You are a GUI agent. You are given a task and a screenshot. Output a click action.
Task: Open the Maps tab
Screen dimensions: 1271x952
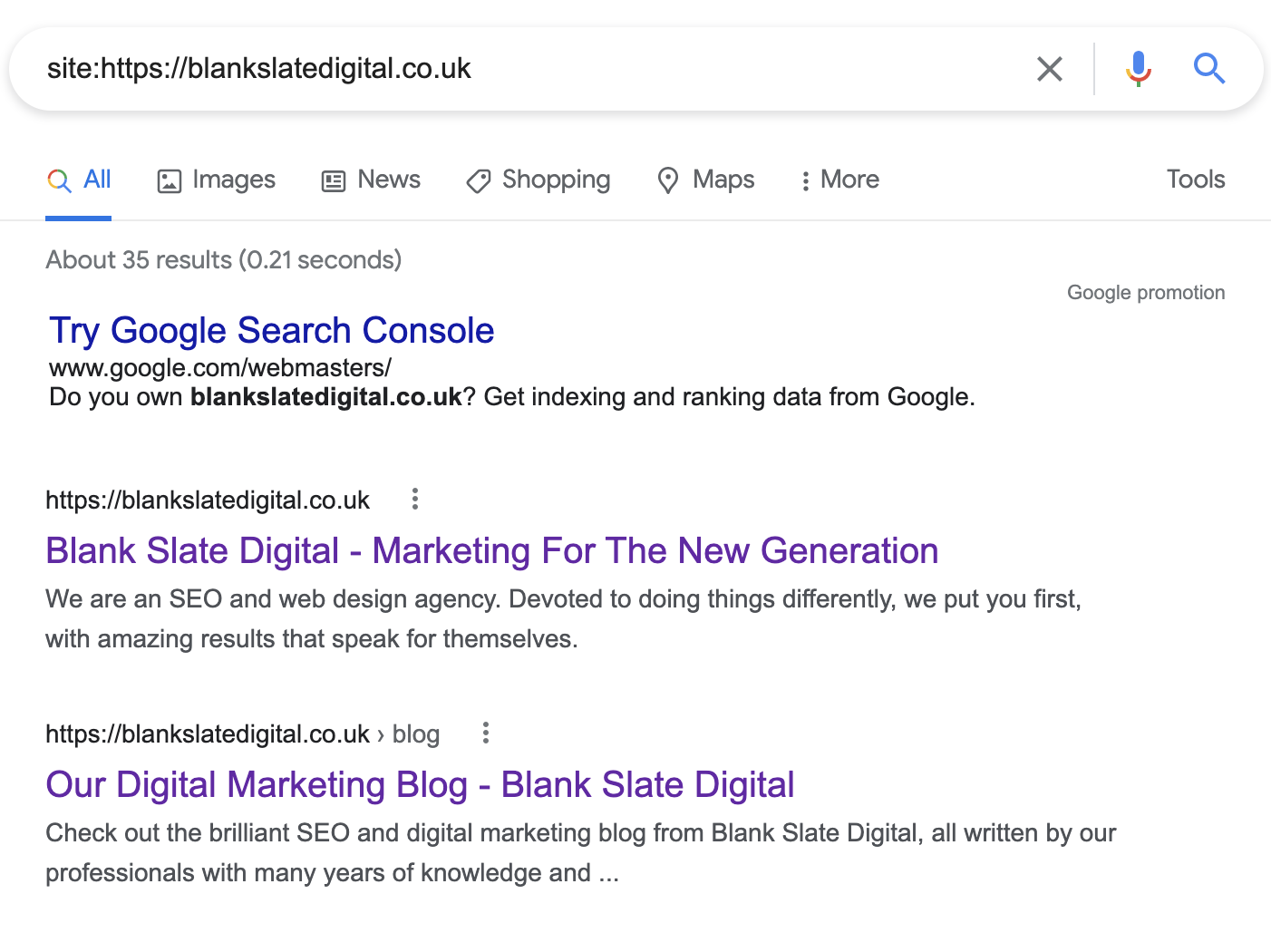coord(705,180)
